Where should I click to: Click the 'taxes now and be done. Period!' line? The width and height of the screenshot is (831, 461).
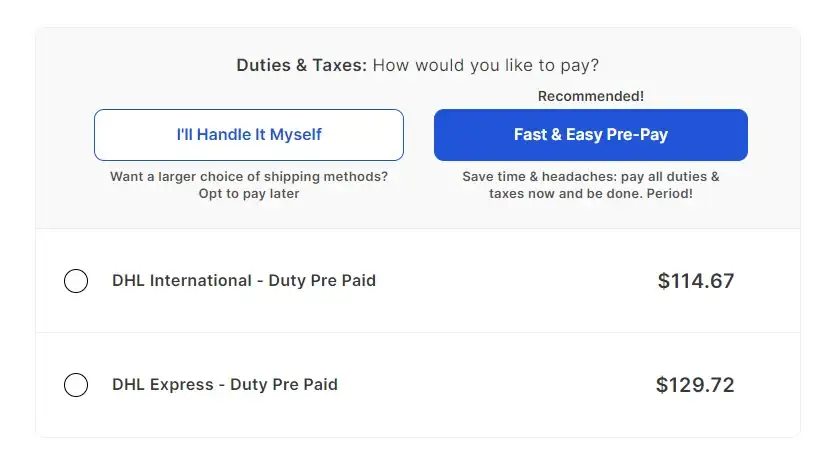click(x=590, y=193)
